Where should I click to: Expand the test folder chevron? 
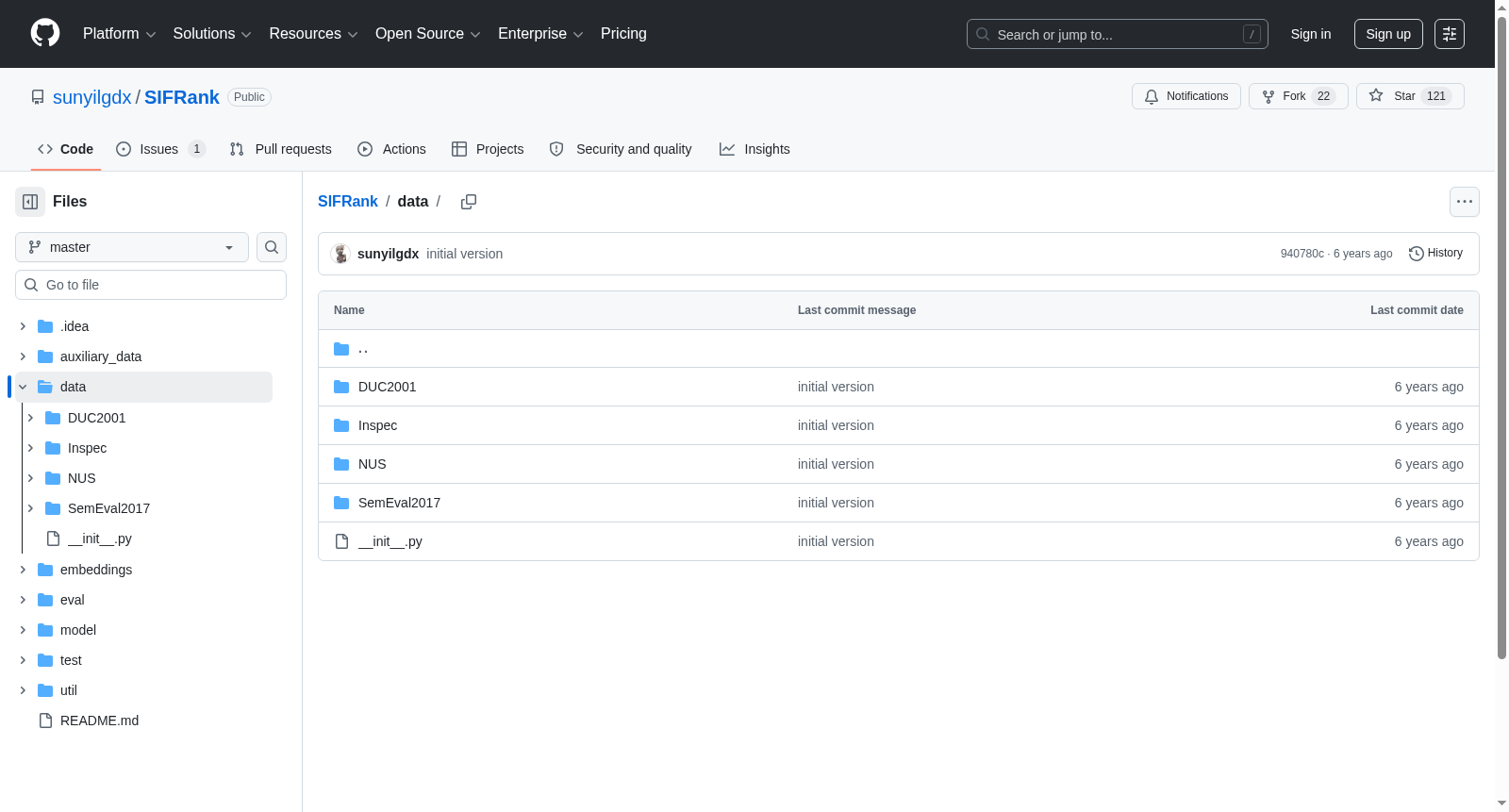23,660
